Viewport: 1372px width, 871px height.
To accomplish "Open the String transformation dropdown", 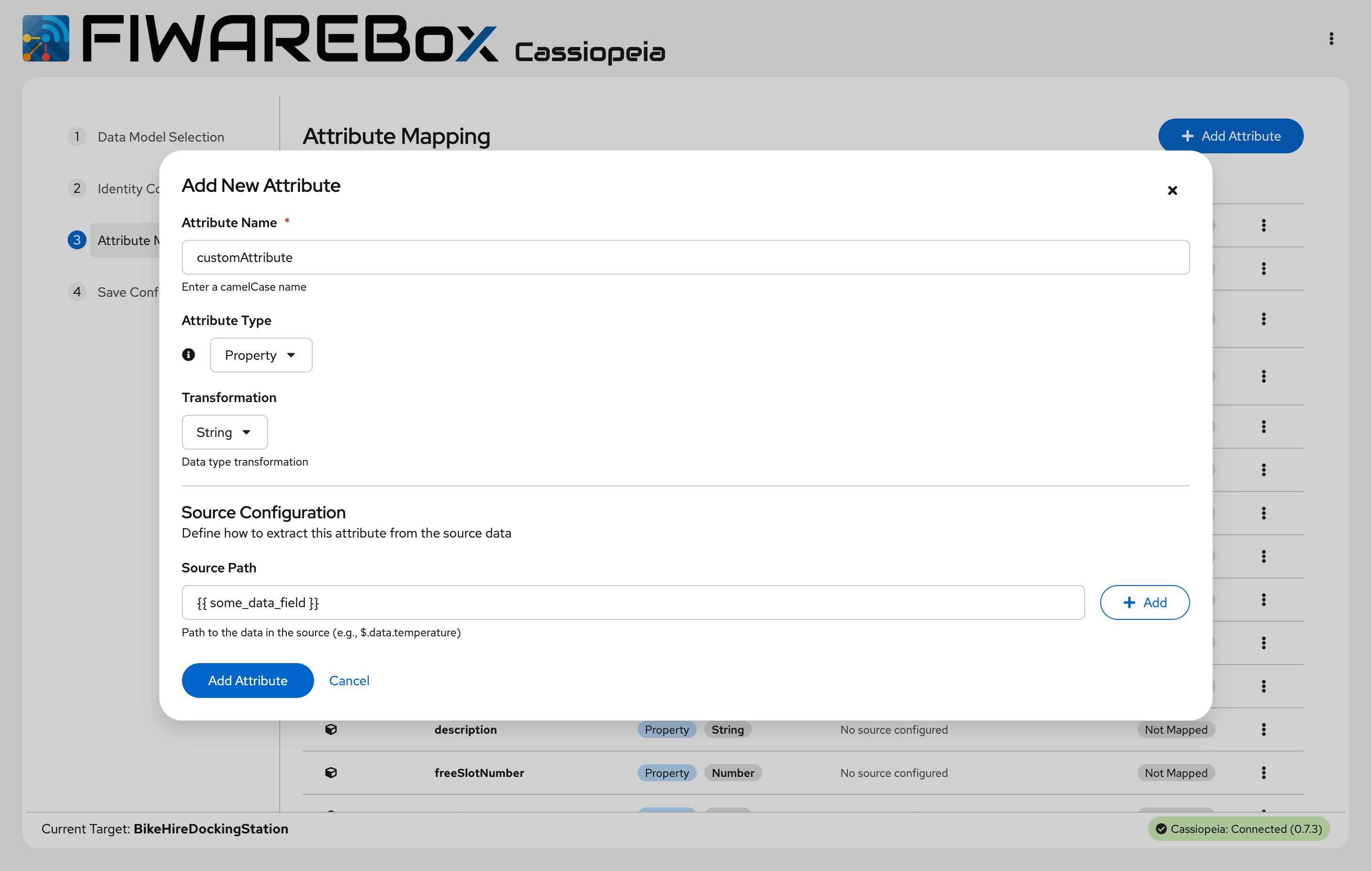I will pyautogui.click(x=224, y=432).
